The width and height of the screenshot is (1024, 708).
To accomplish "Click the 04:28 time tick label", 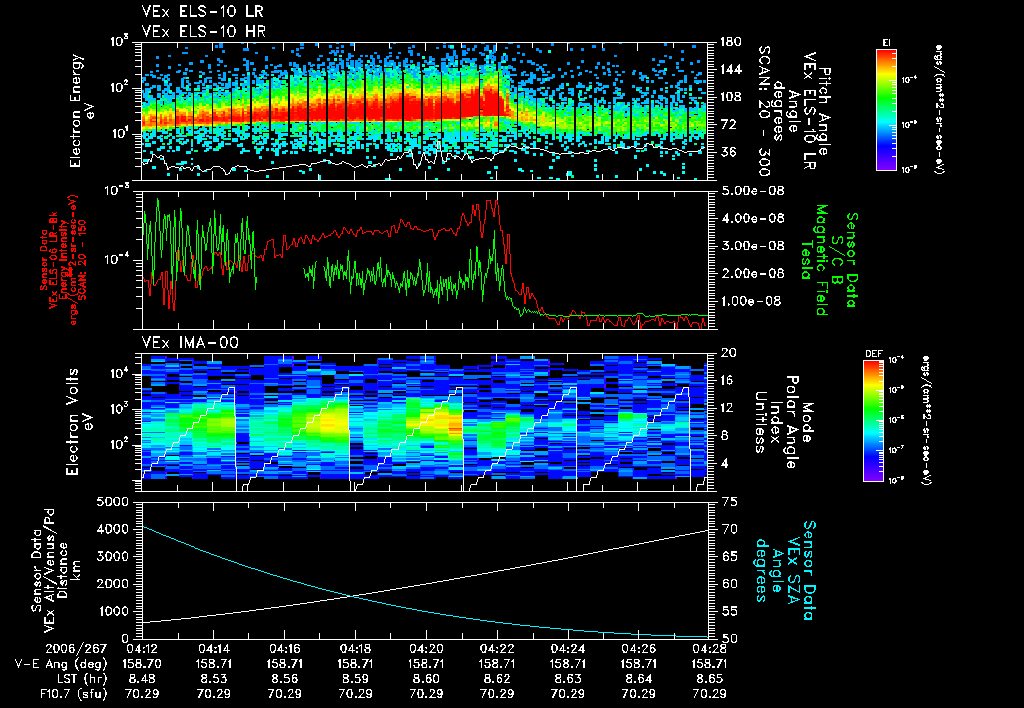I will pos(709,649).
